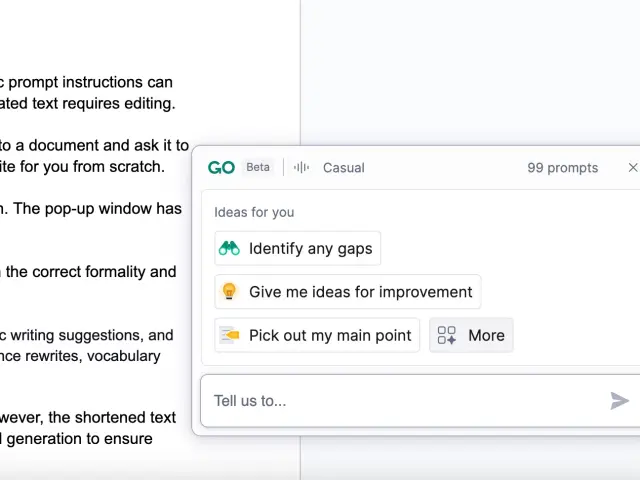
Task: Click the binoculars icon
Action: click(230, 249)
